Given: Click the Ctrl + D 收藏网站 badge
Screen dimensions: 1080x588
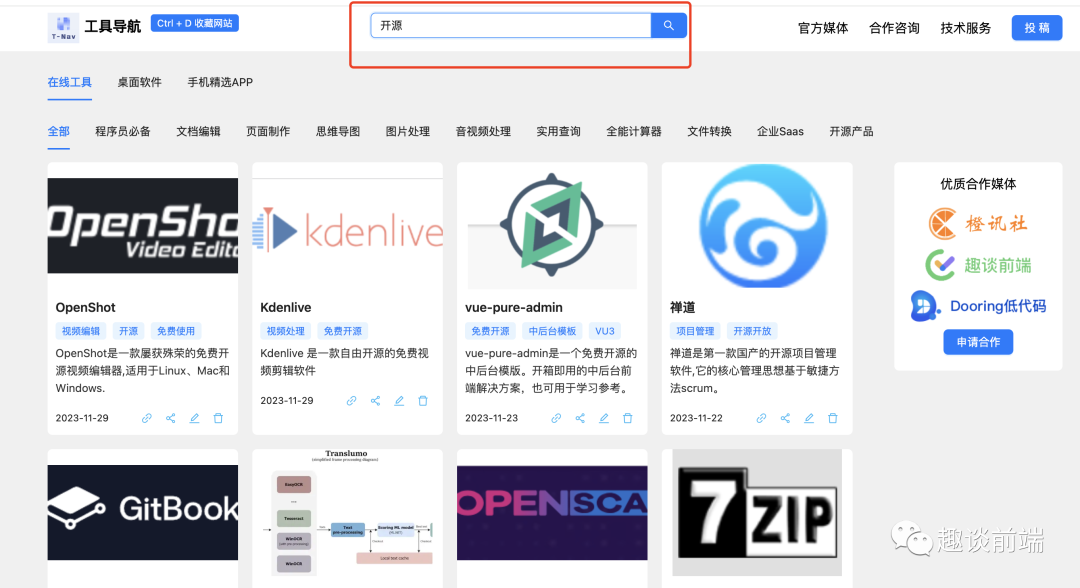Looking at the screenshot, I should click(195, 23).
